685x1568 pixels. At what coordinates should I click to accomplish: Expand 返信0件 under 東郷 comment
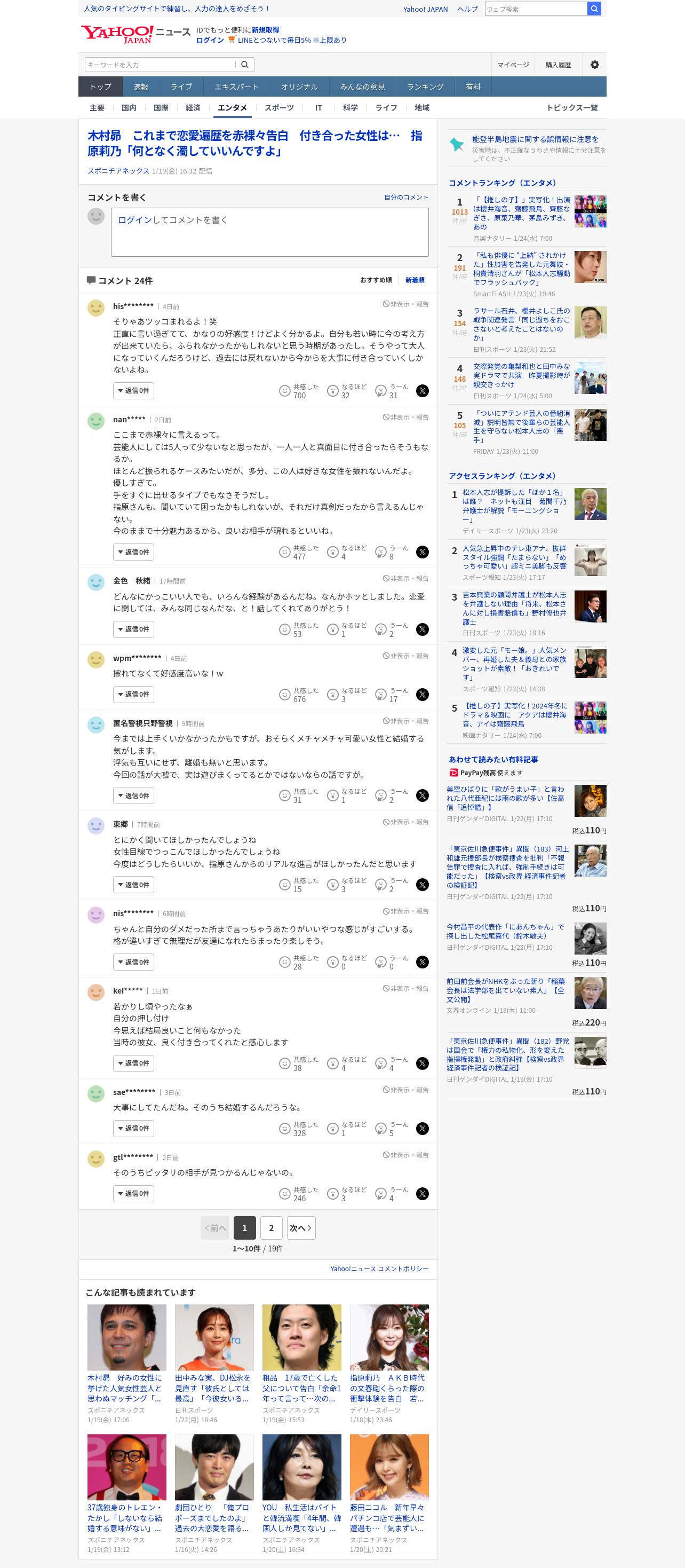point(134,885)
